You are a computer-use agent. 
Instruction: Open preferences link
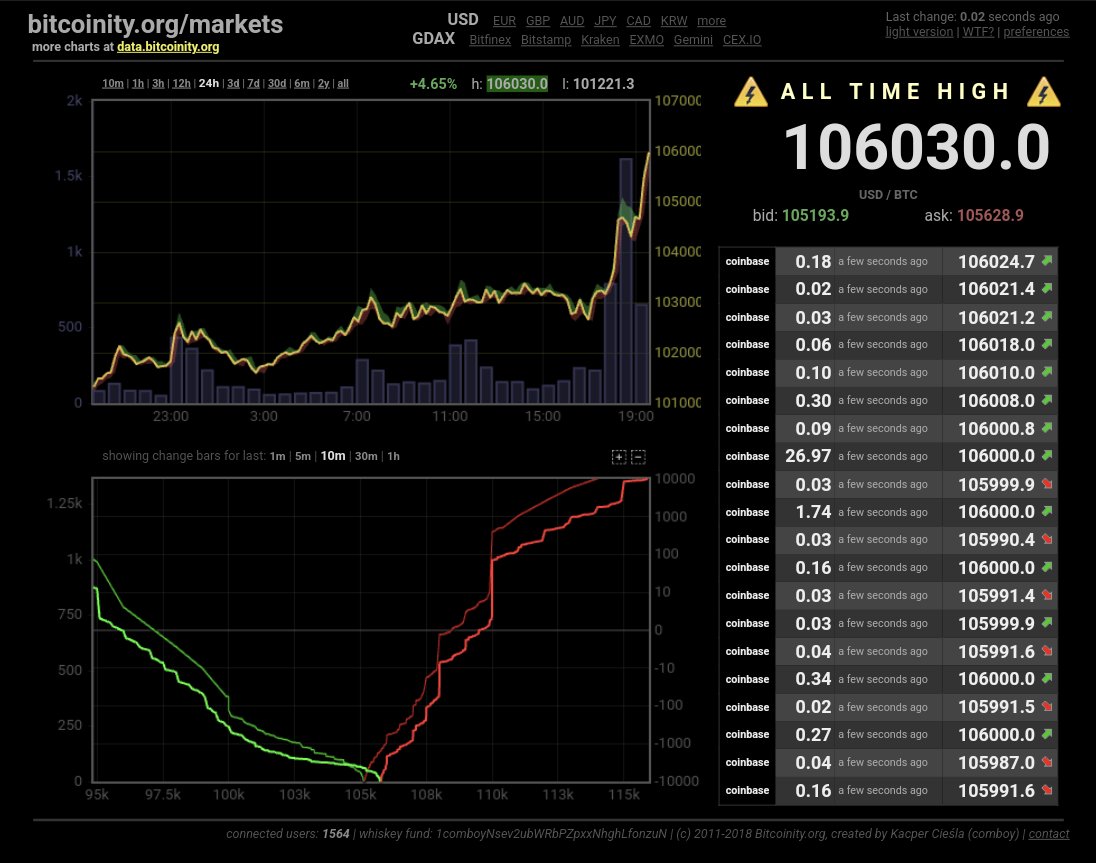coord(1036,32)
